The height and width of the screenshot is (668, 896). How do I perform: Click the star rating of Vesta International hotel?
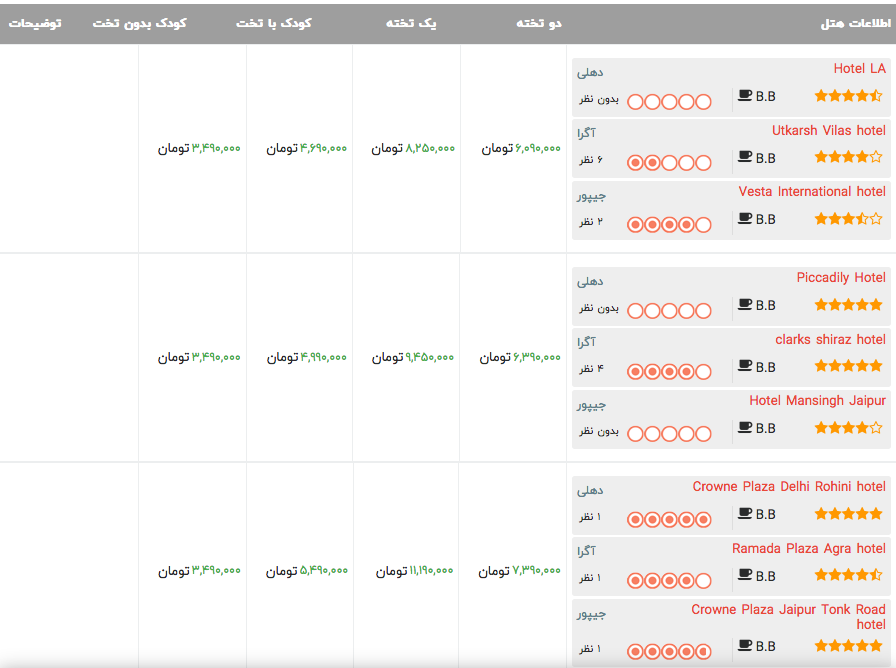click(848, 218)
